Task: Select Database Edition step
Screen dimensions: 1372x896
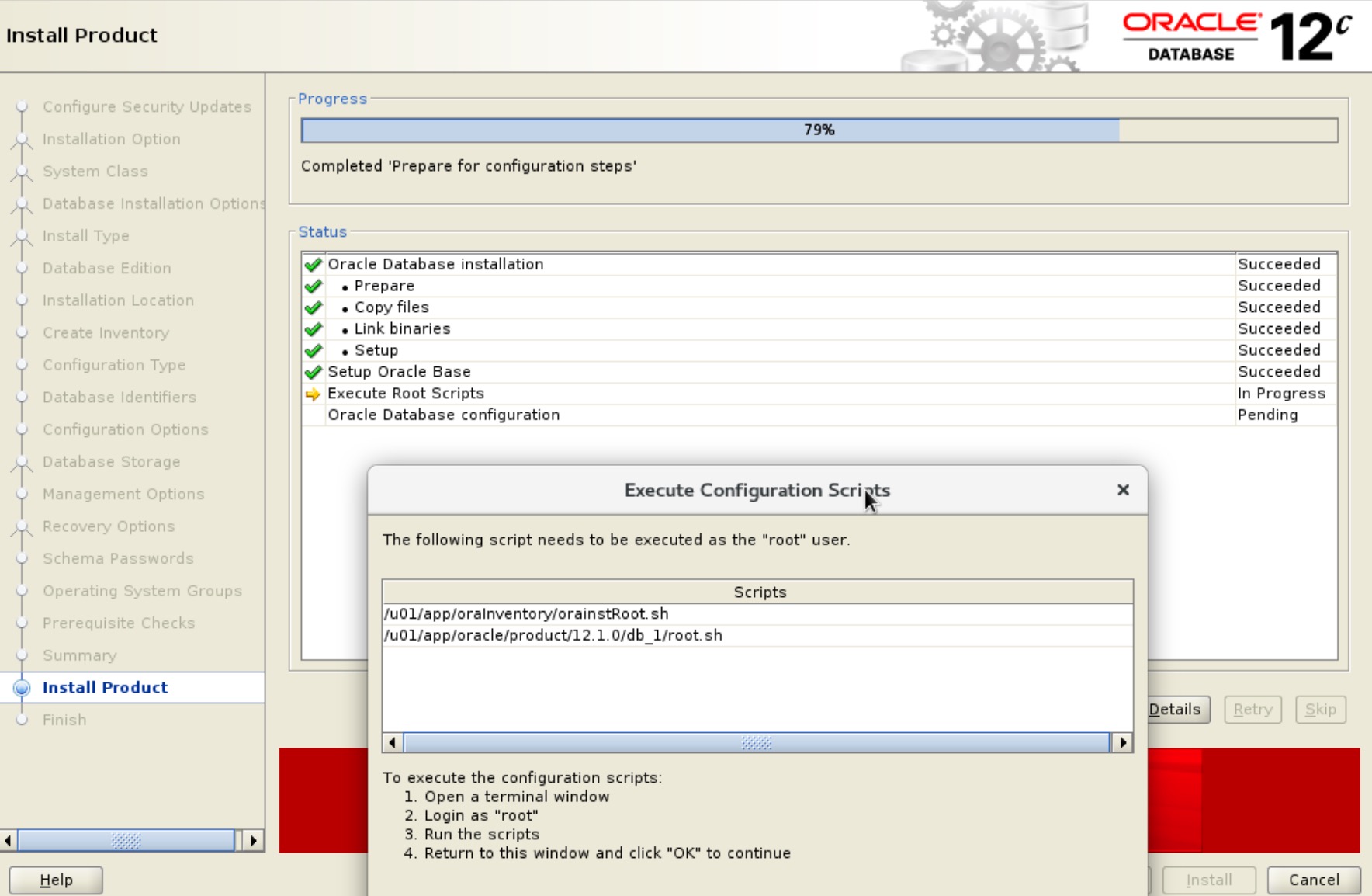Action: (107, 268)
